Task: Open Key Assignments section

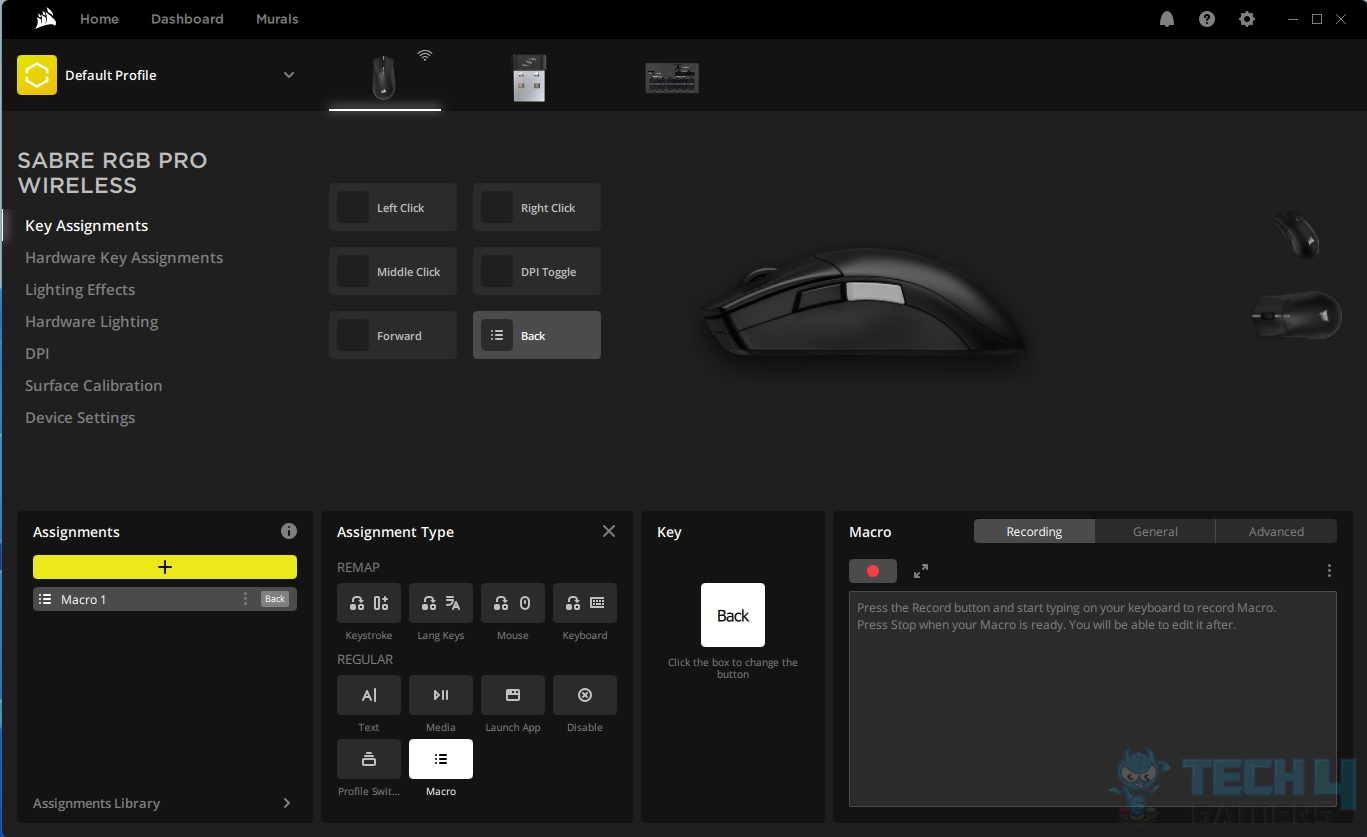Action: 87,226
